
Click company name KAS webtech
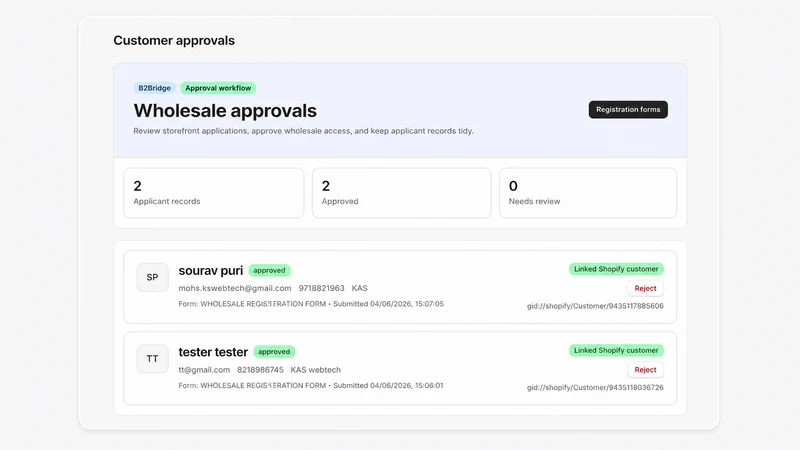pos(316,369)
